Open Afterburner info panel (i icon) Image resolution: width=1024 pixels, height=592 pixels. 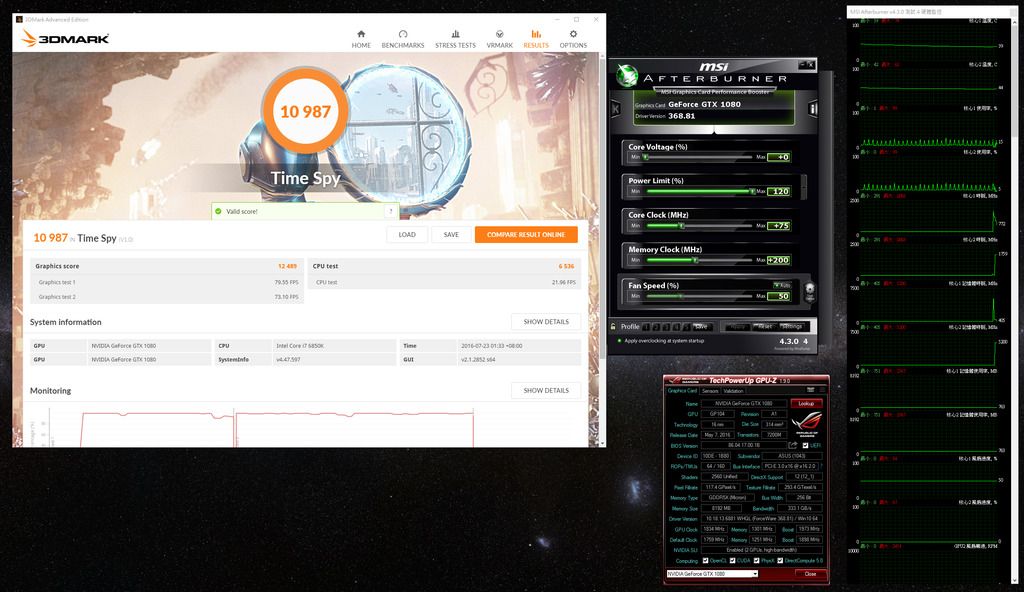(813, 108)
